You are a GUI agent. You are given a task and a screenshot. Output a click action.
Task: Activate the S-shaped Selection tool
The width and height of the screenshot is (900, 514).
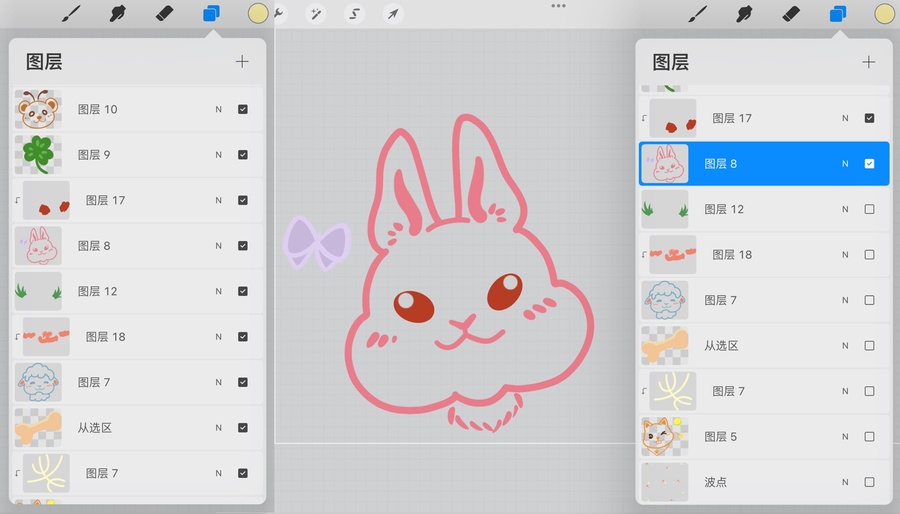(354, 14)
